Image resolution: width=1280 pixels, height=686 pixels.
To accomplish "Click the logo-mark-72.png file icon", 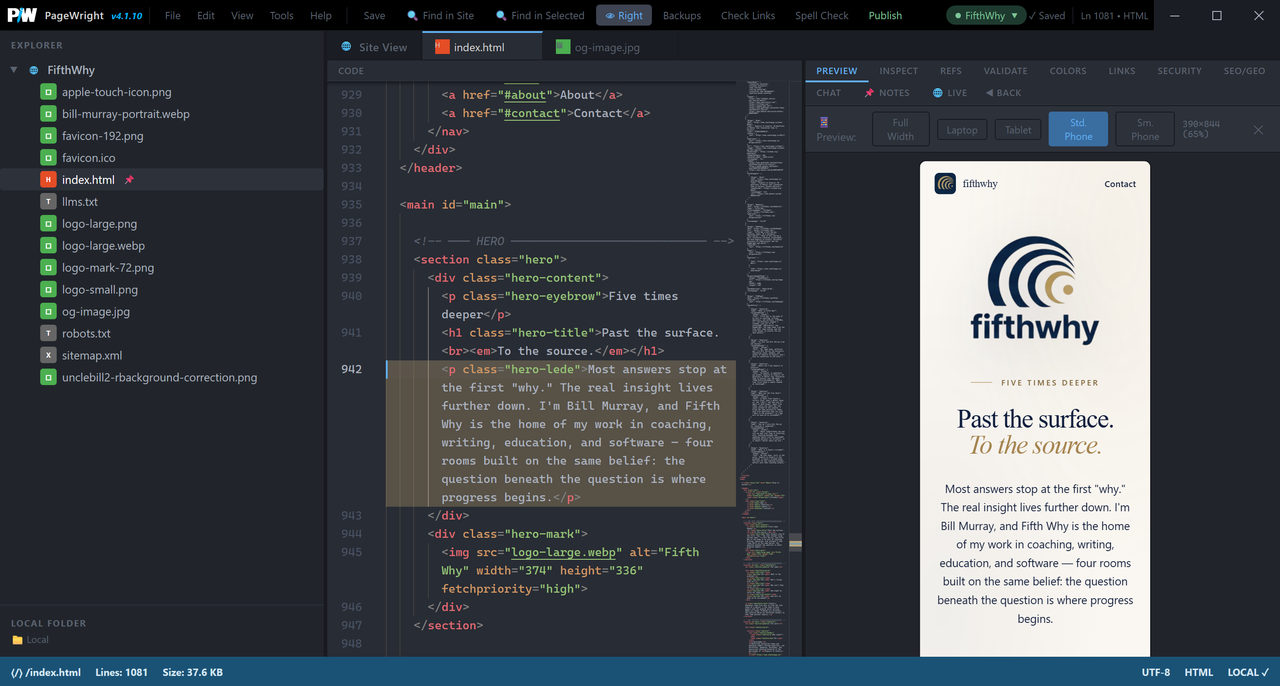I will tap(48, 268).
